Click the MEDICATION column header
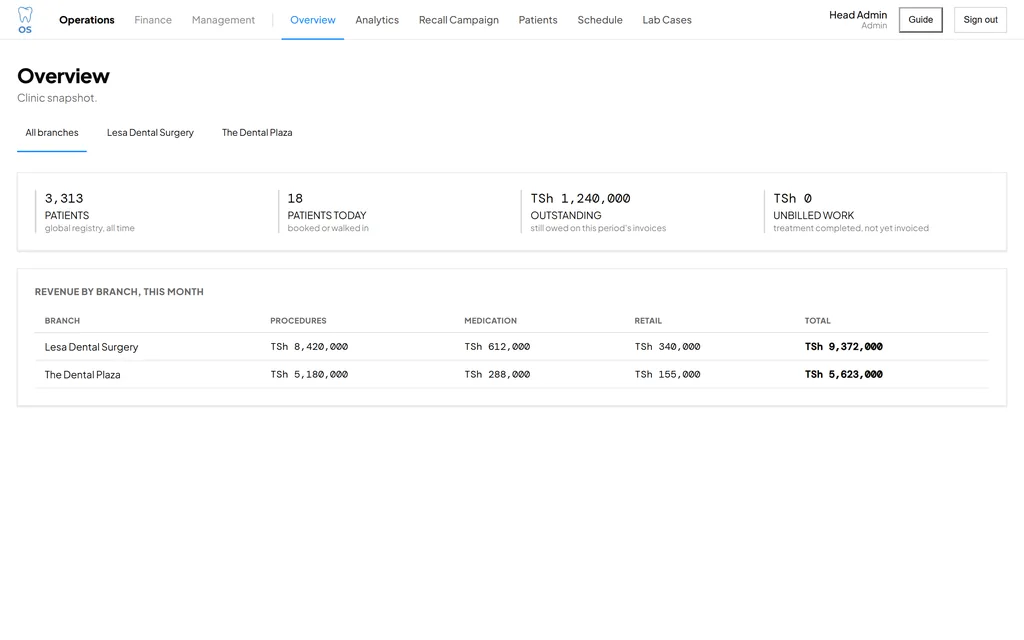The image size is (1024, 640). click(x=490, y=321)
